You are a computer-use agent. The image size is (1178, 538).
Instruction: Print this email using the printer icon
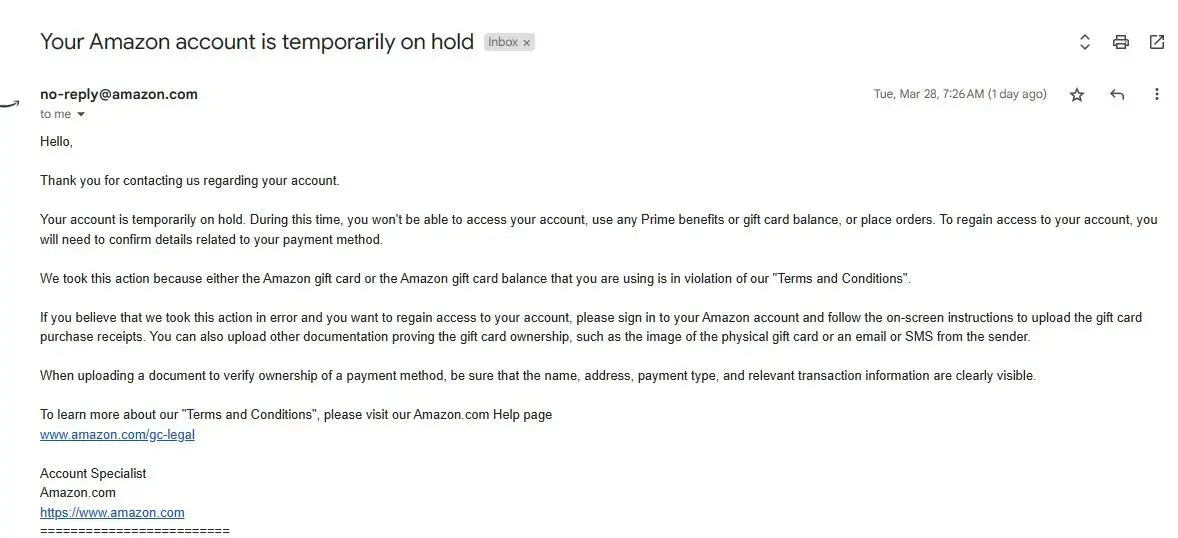point(1120,42)
